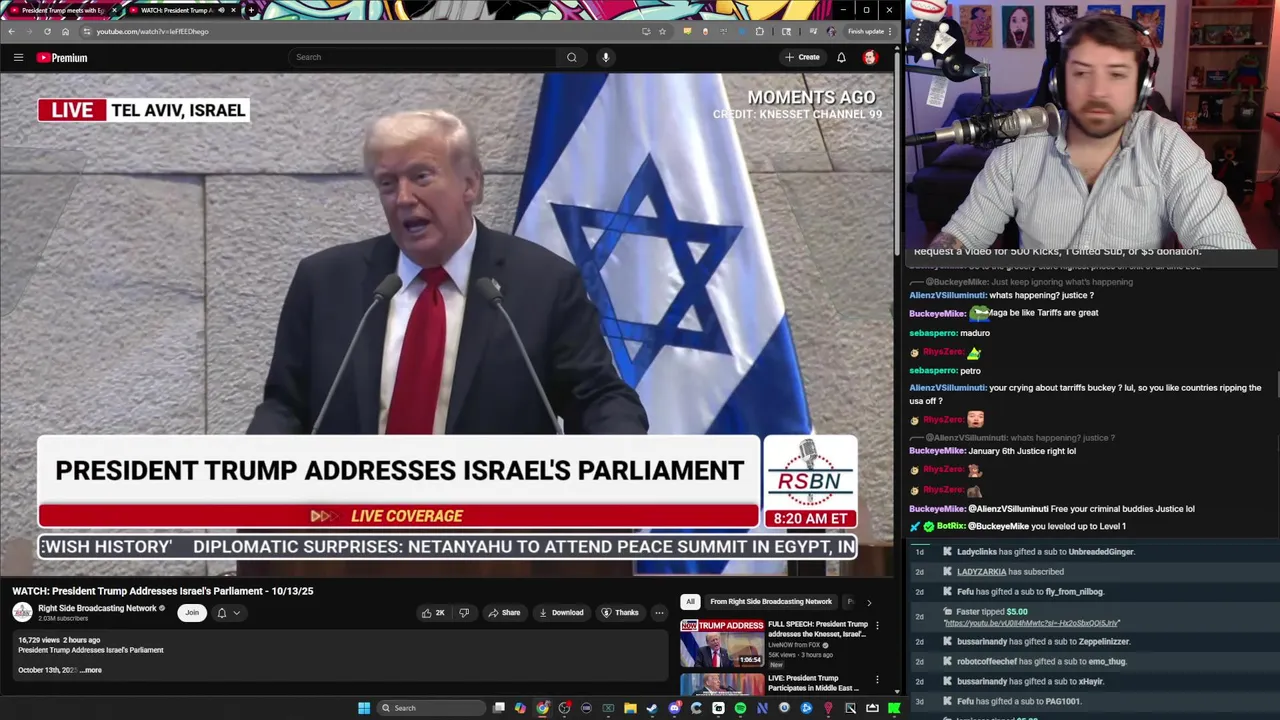Viewport: 1280px width, 720px height.
Task: Focus the YouTube search field
Action: (x=423, y=57)
